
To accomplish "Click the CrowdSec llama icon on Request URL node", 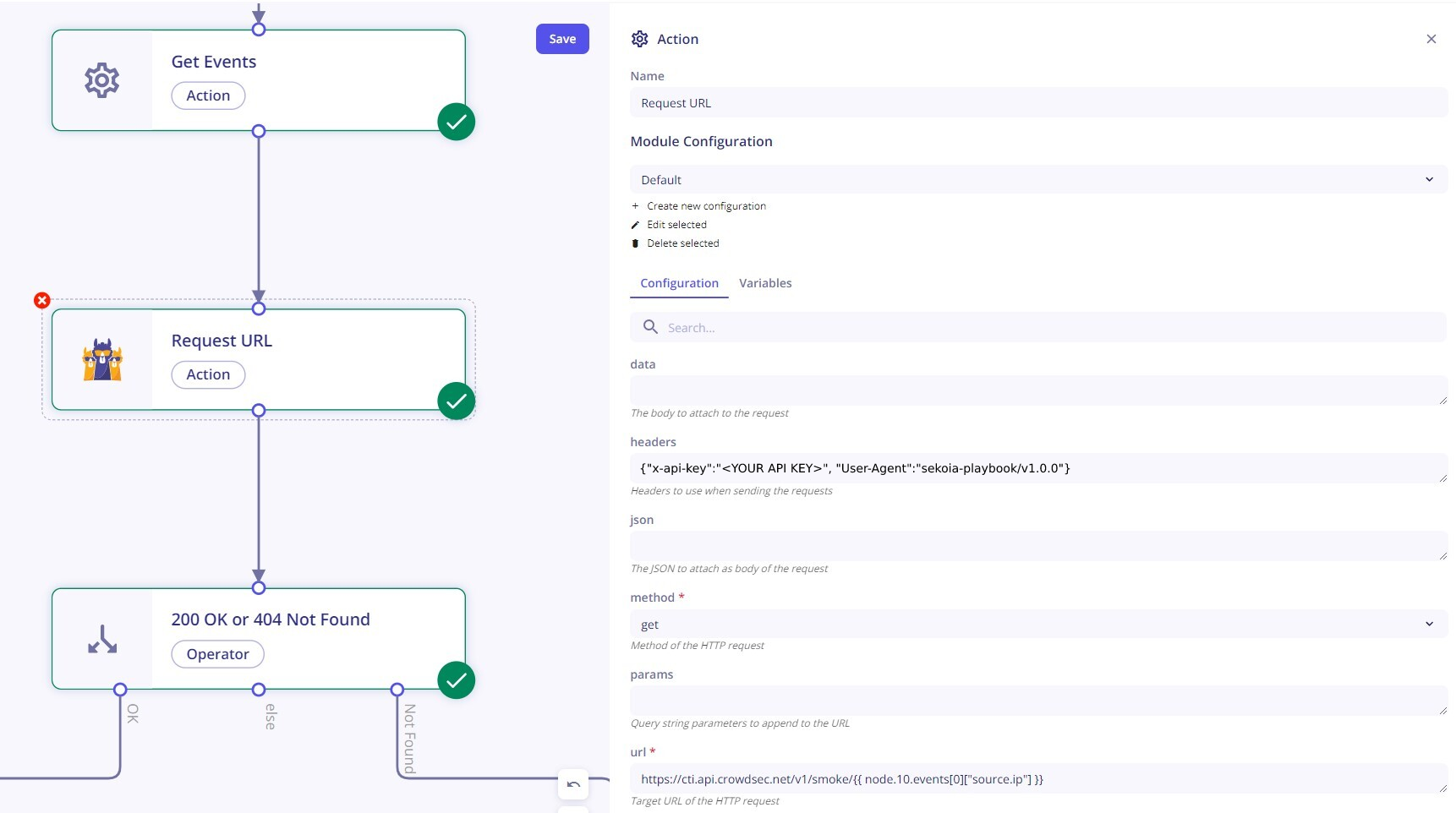I will (102, 360).
